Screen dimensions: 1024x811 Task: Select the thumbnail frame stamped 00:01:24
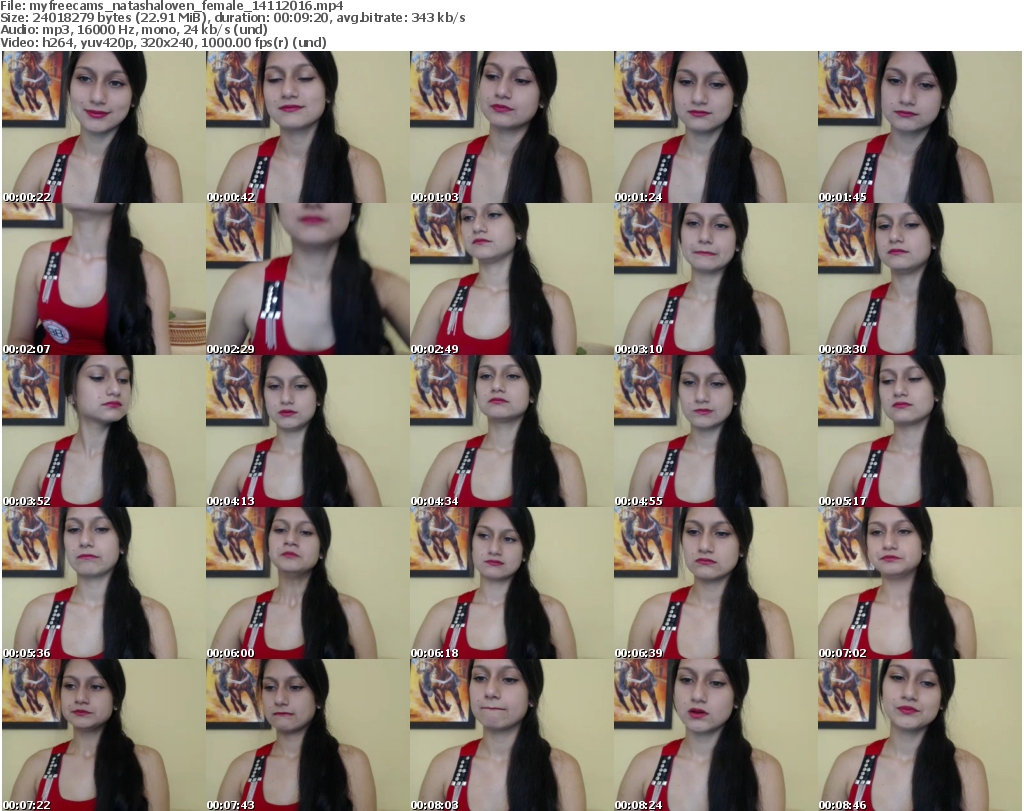715,127
